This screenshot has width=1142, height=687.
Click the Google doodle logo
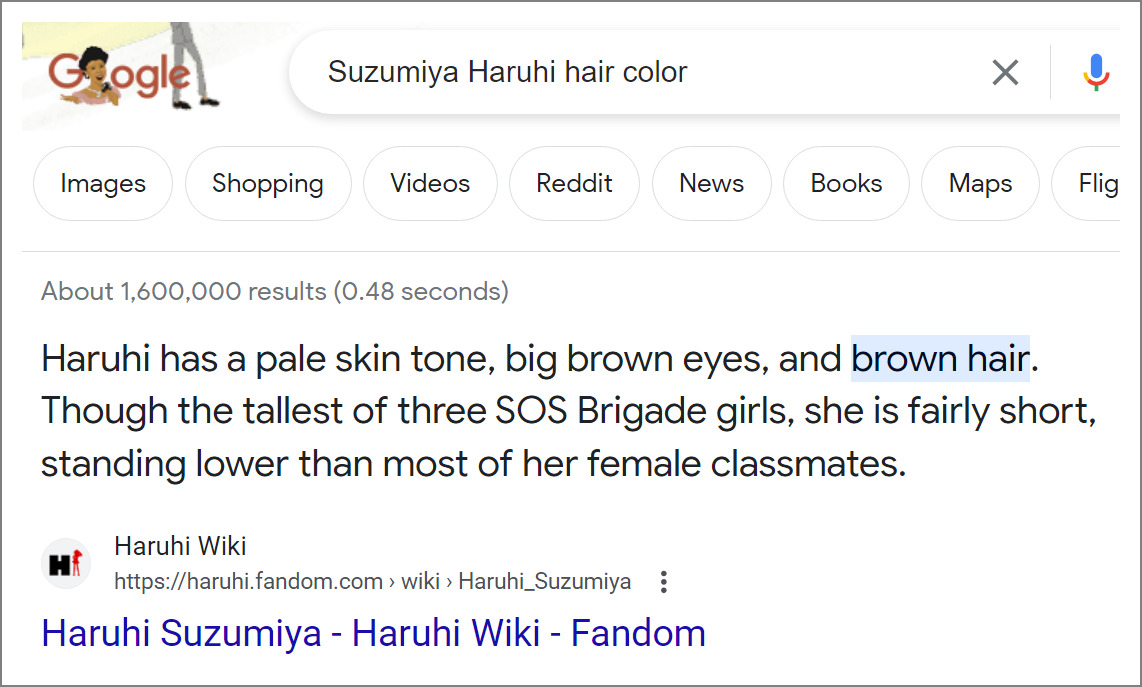[120, 75]
